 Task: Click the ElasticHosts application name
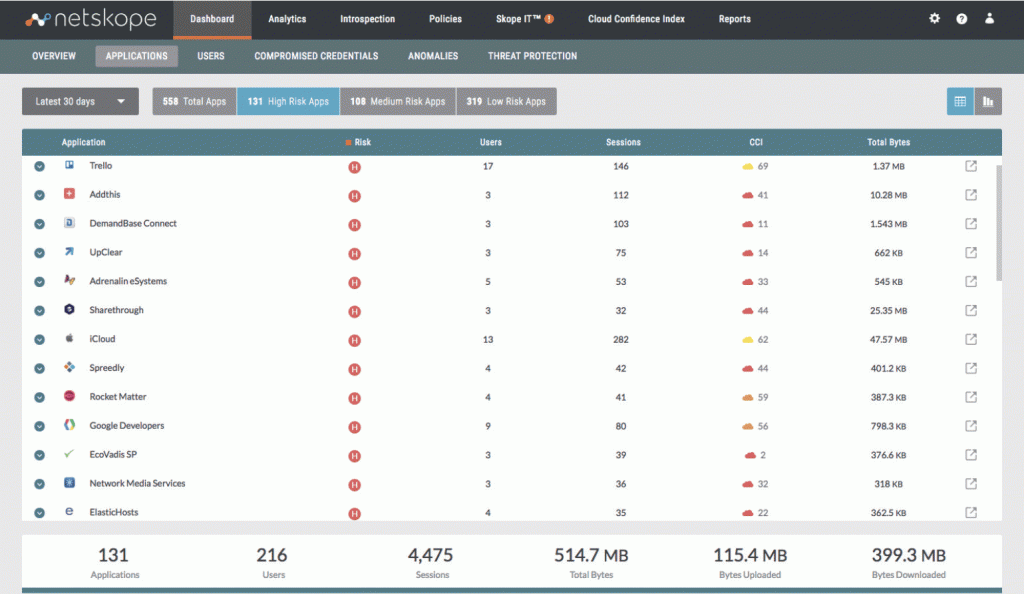pyautogui.click(x=114, y=512)
